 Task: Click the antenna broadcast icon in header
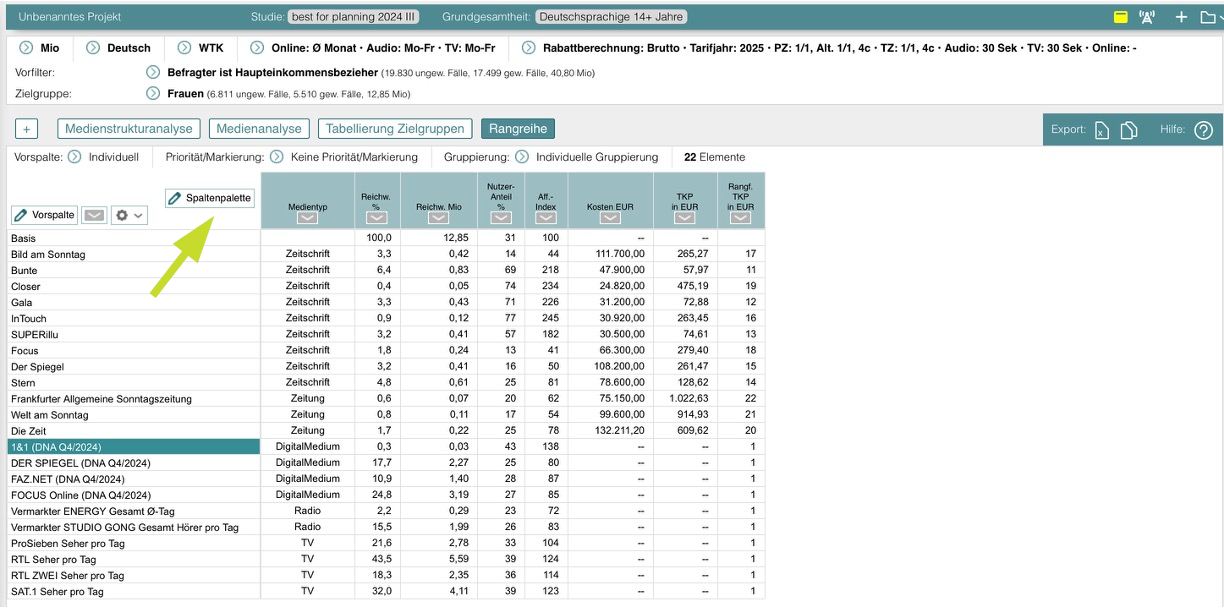(x=1147, y=17)
